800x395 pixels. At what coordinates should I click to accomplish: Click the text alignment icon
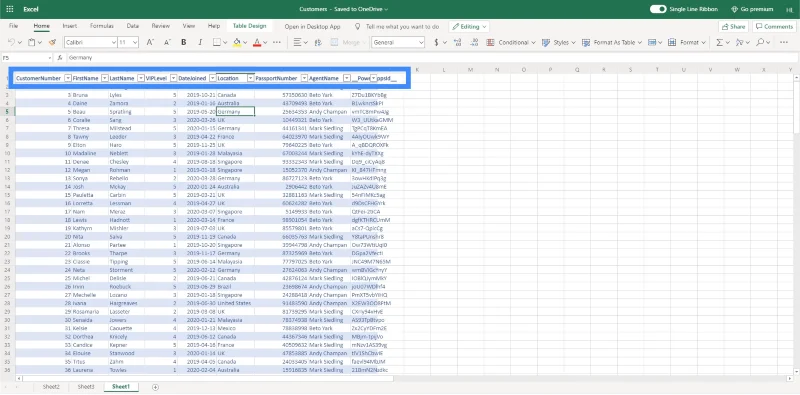coord(298,42)
